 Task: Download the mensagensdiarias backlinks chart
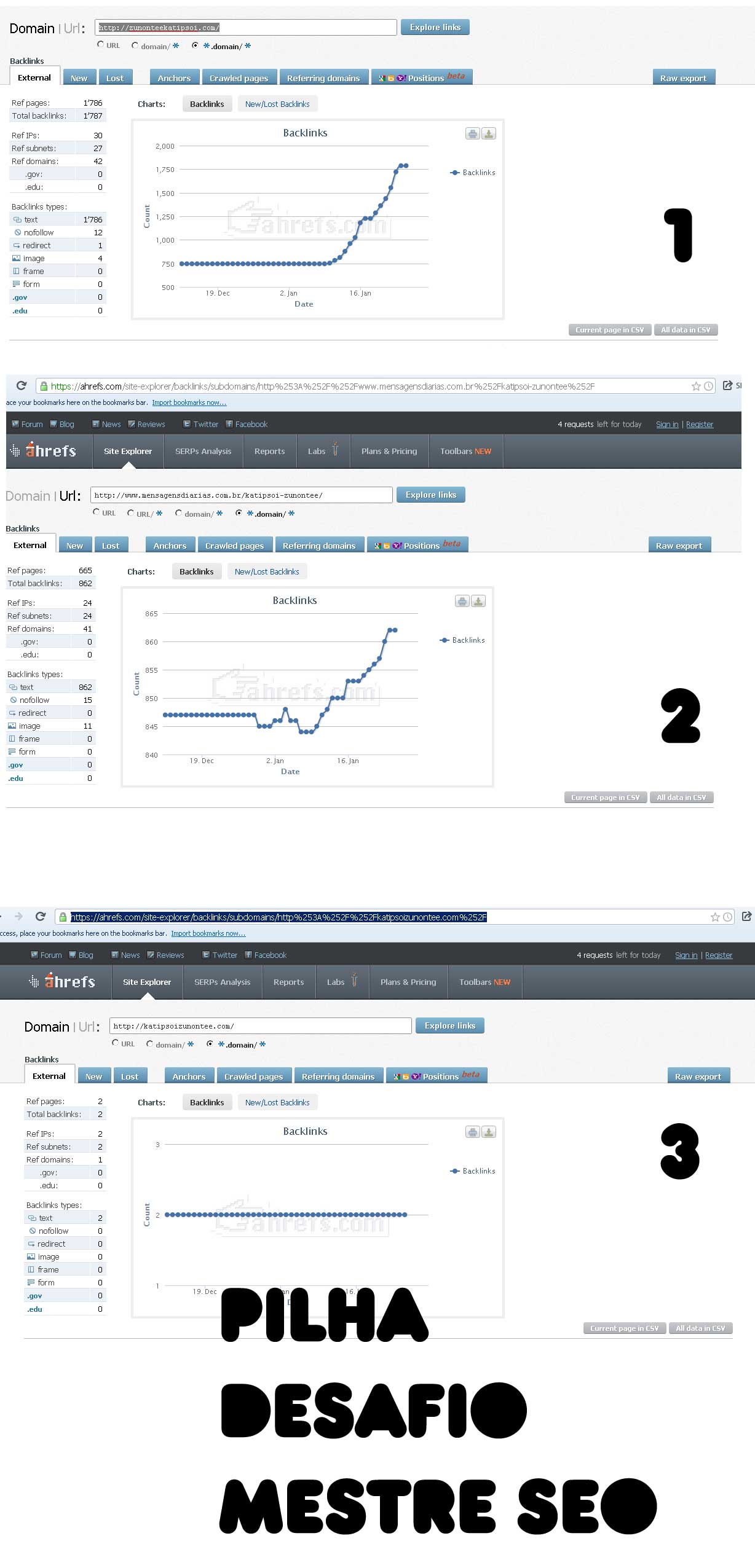(478, 601)
